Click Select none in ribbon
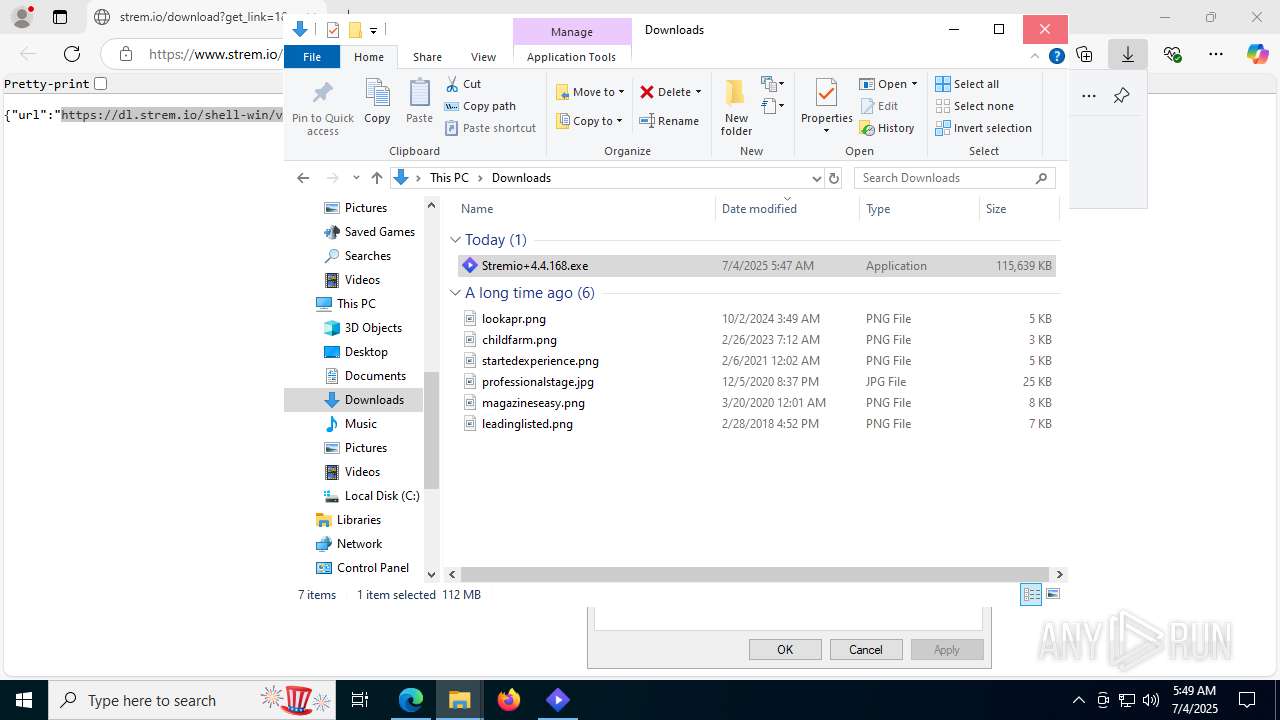 [974, 106]
